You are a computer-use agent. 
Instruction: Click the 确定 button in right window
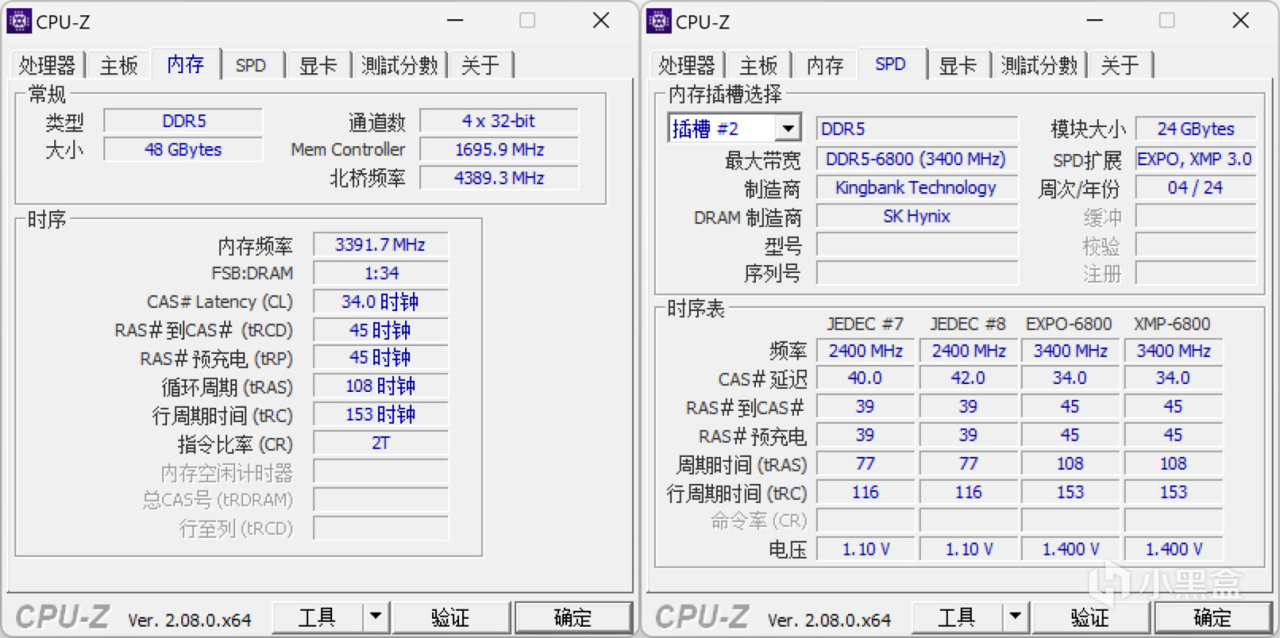1213,617
